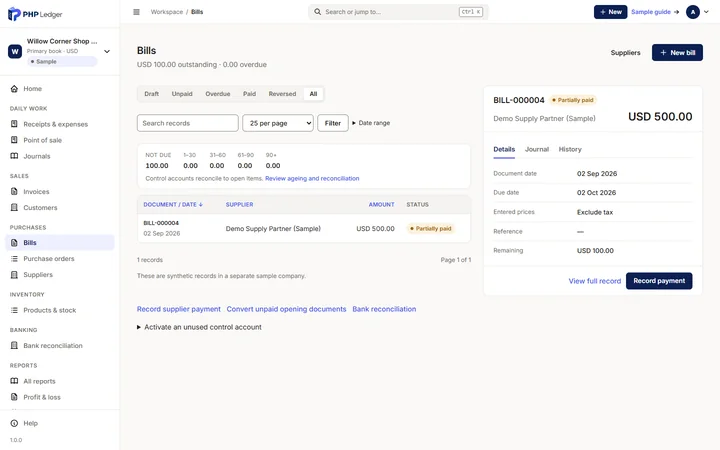Image resolution: width=720 pixels, height=450 pixels.
Task: Click the Remaining USD 100.00 value
Action: tap(595, 251)
